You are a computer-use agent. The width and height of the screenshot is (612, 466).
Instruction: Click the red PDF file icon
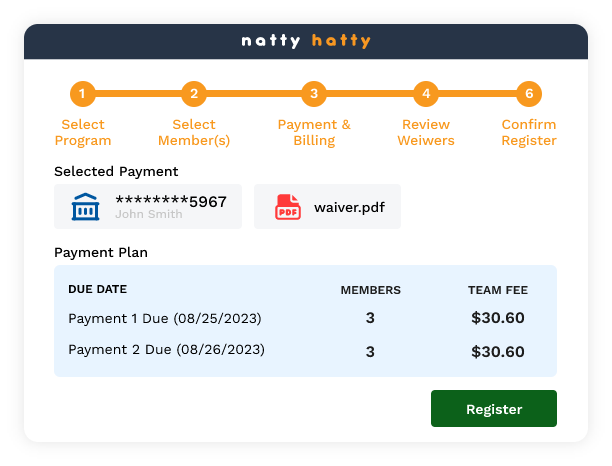288,207
